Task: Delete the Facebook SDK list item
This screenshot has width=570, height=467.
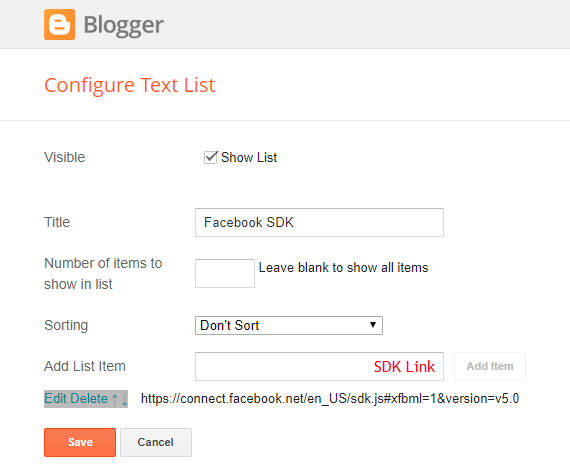Action: [x=88, y=399]
